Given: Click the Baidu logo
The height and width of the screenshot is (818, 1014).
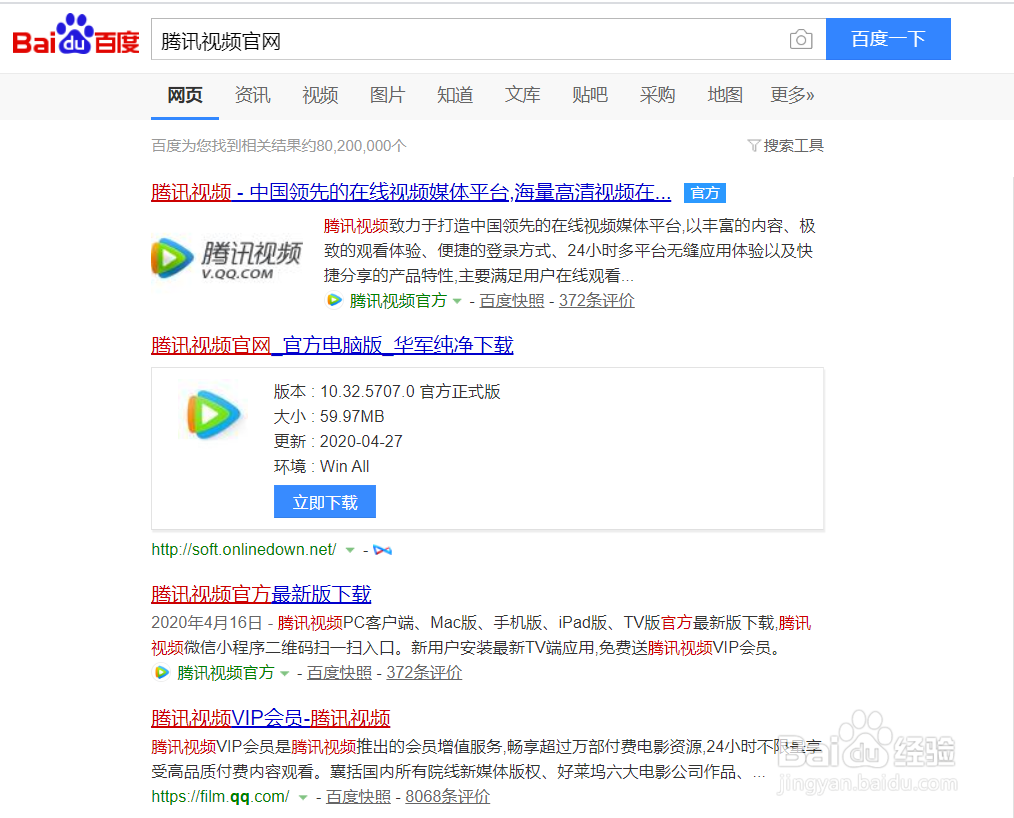Looking at the screenshot, I should point(76,36).
